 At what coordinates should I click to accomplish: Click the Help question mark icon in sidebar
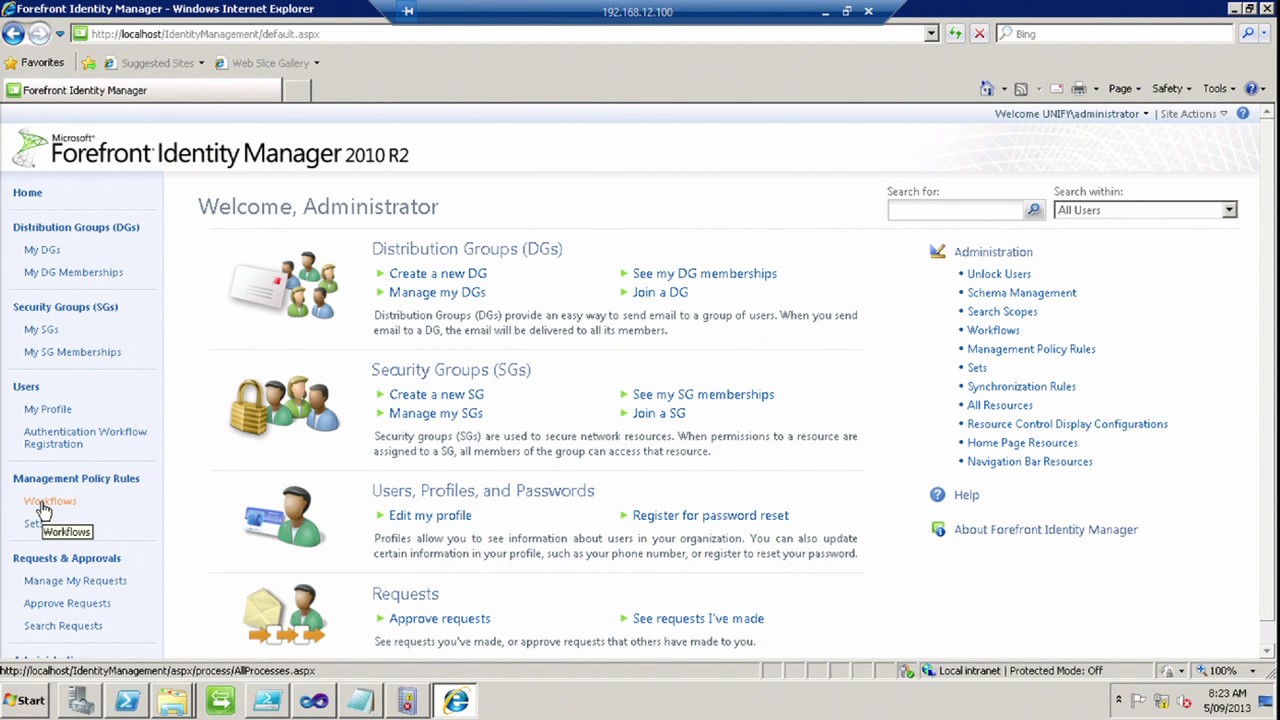937,495
